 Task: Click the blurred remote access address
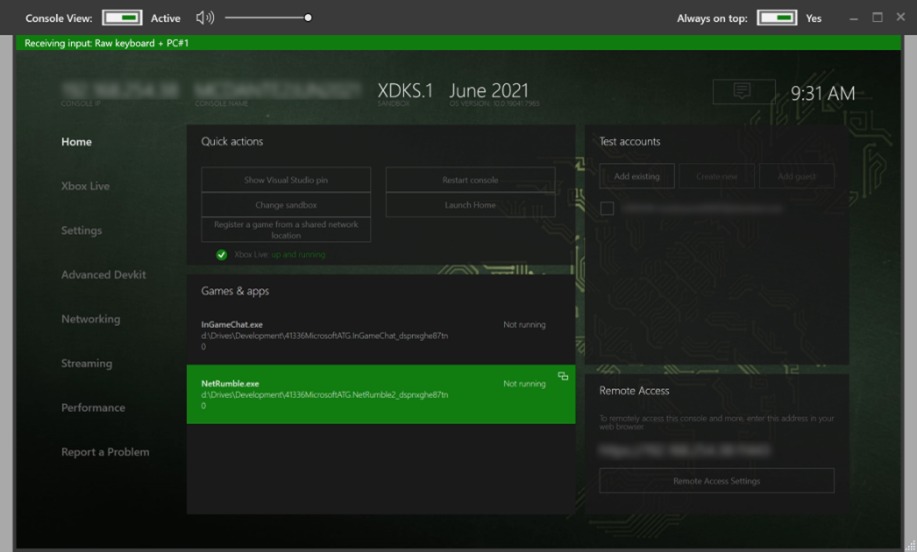684,450
